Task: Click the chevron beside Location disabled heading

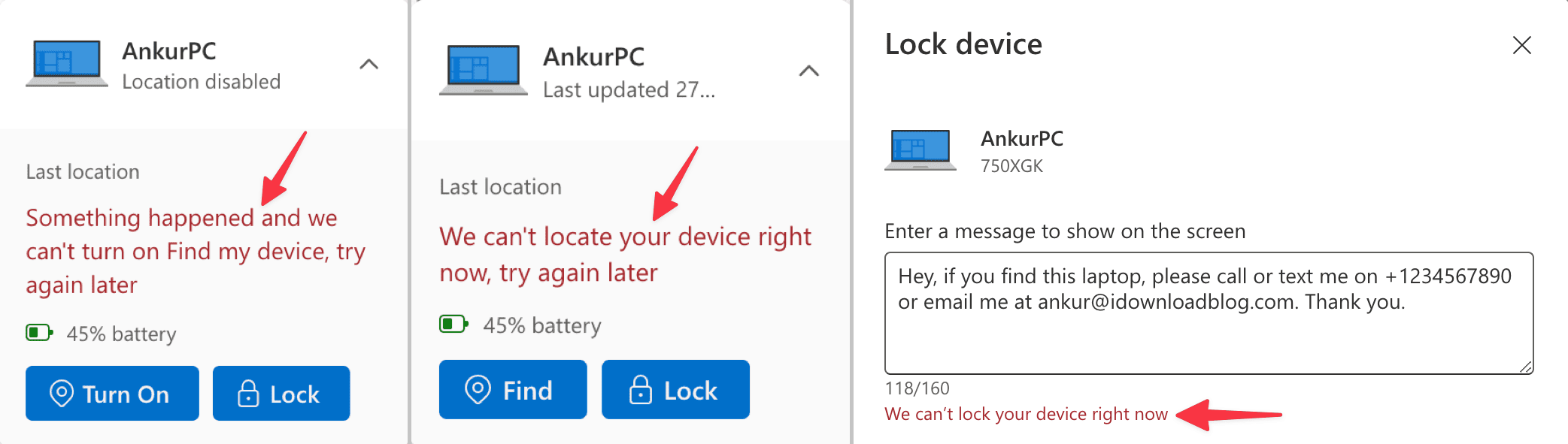Action: coord(368,65)
